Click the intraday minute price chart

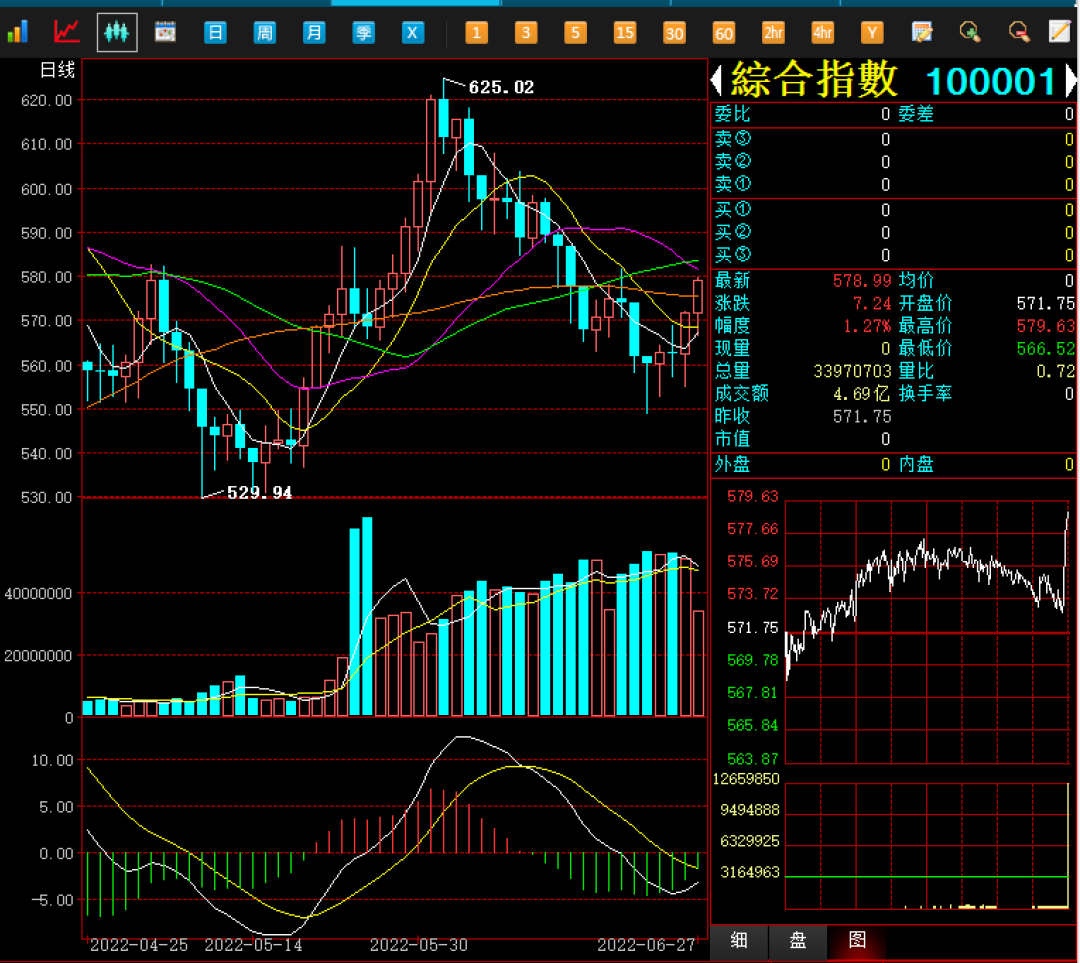click(926, 632)
